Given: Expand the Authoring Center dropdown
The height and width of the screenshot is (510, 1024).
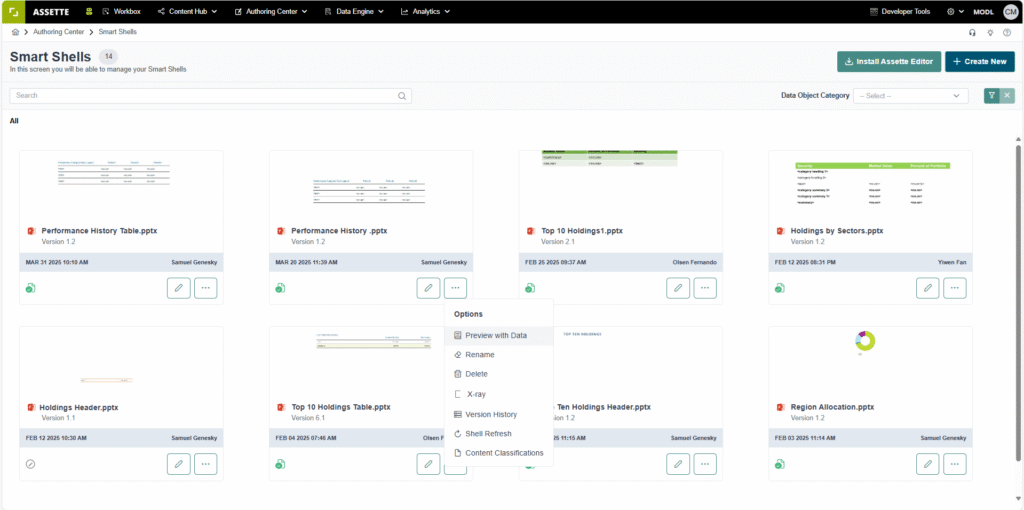Looking at the screenshot, I should 270,11.
